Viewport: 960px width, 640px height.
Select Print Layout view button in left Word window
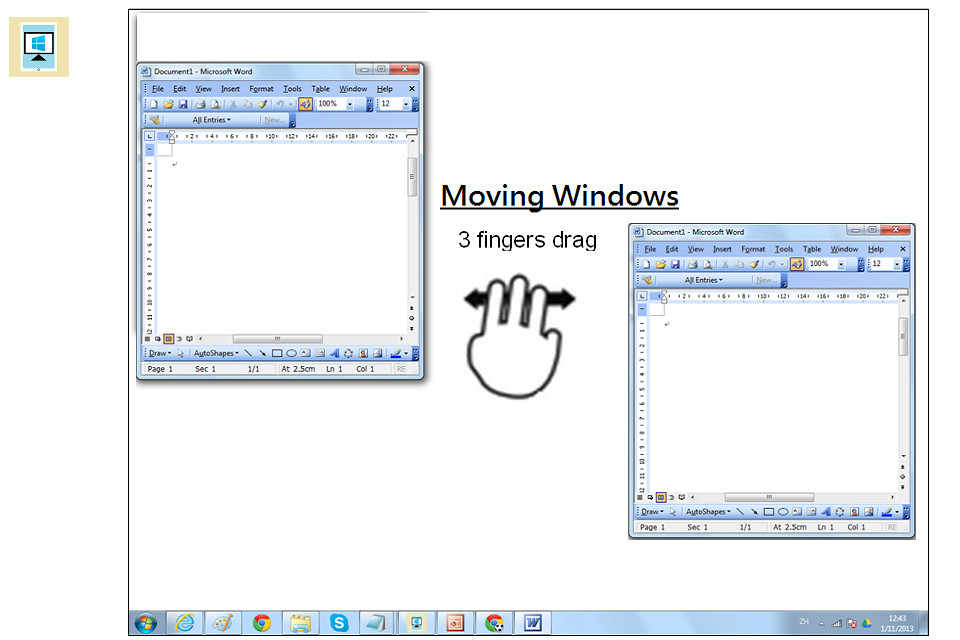coord(168,339)
